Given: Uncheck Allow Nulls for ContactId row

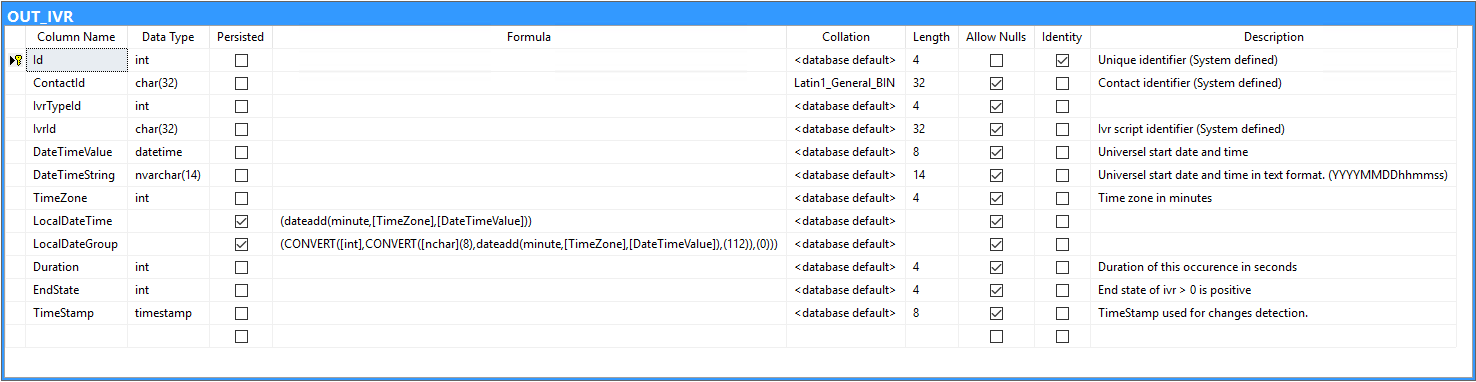Looking at the screenshot, I should point(996,83).
